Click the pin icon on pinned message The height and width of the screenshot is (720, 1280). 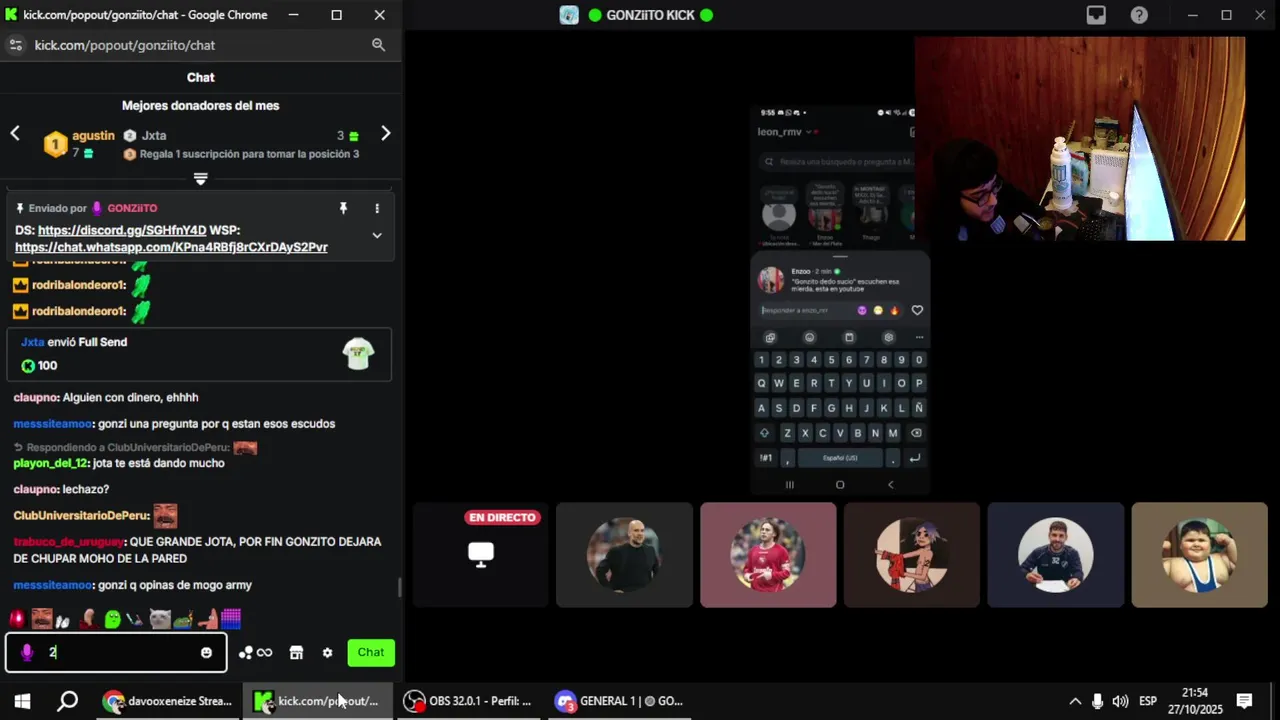(343, 208)
